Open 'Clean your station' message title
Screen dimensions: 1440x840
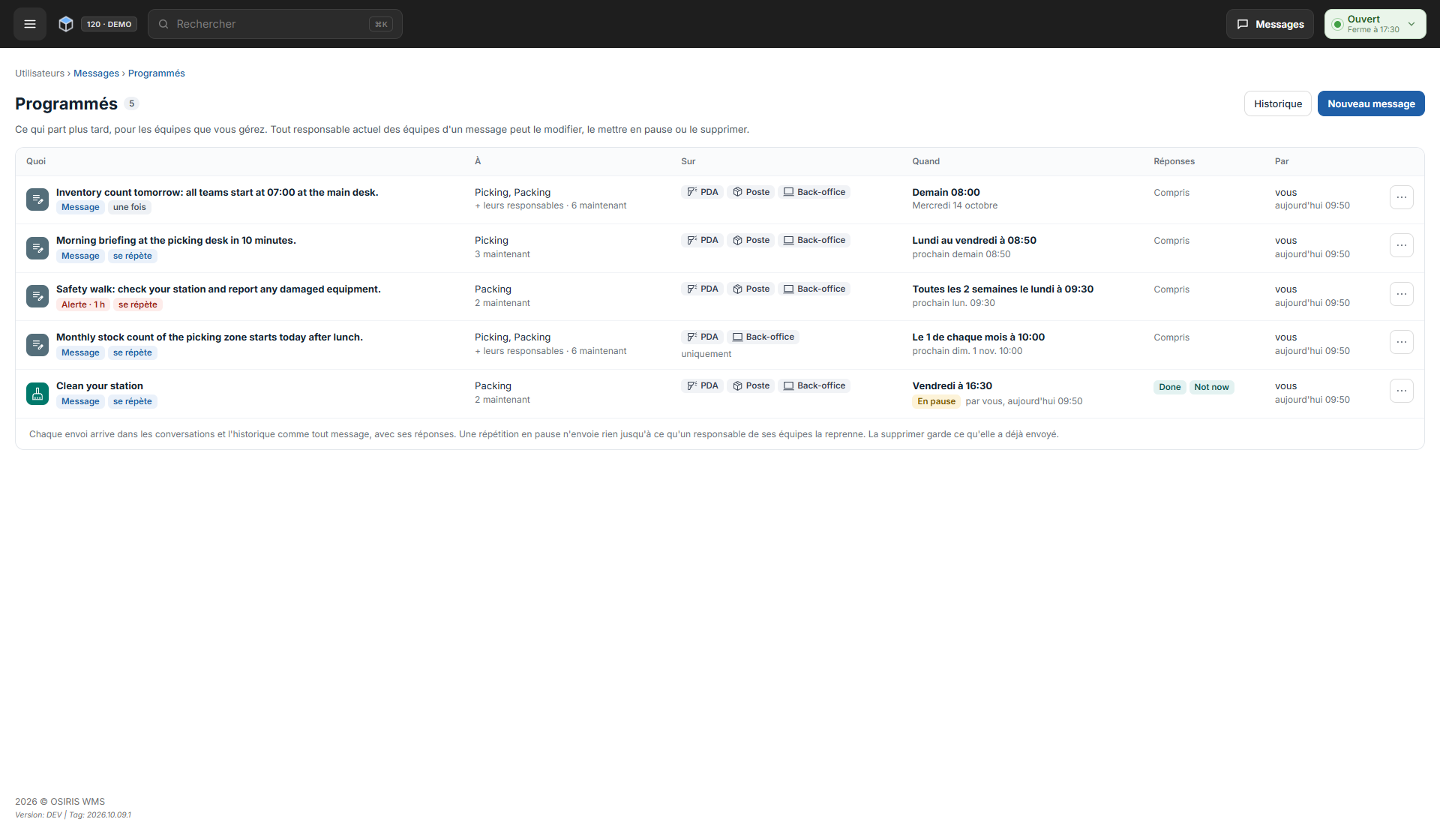coord(100,385)
